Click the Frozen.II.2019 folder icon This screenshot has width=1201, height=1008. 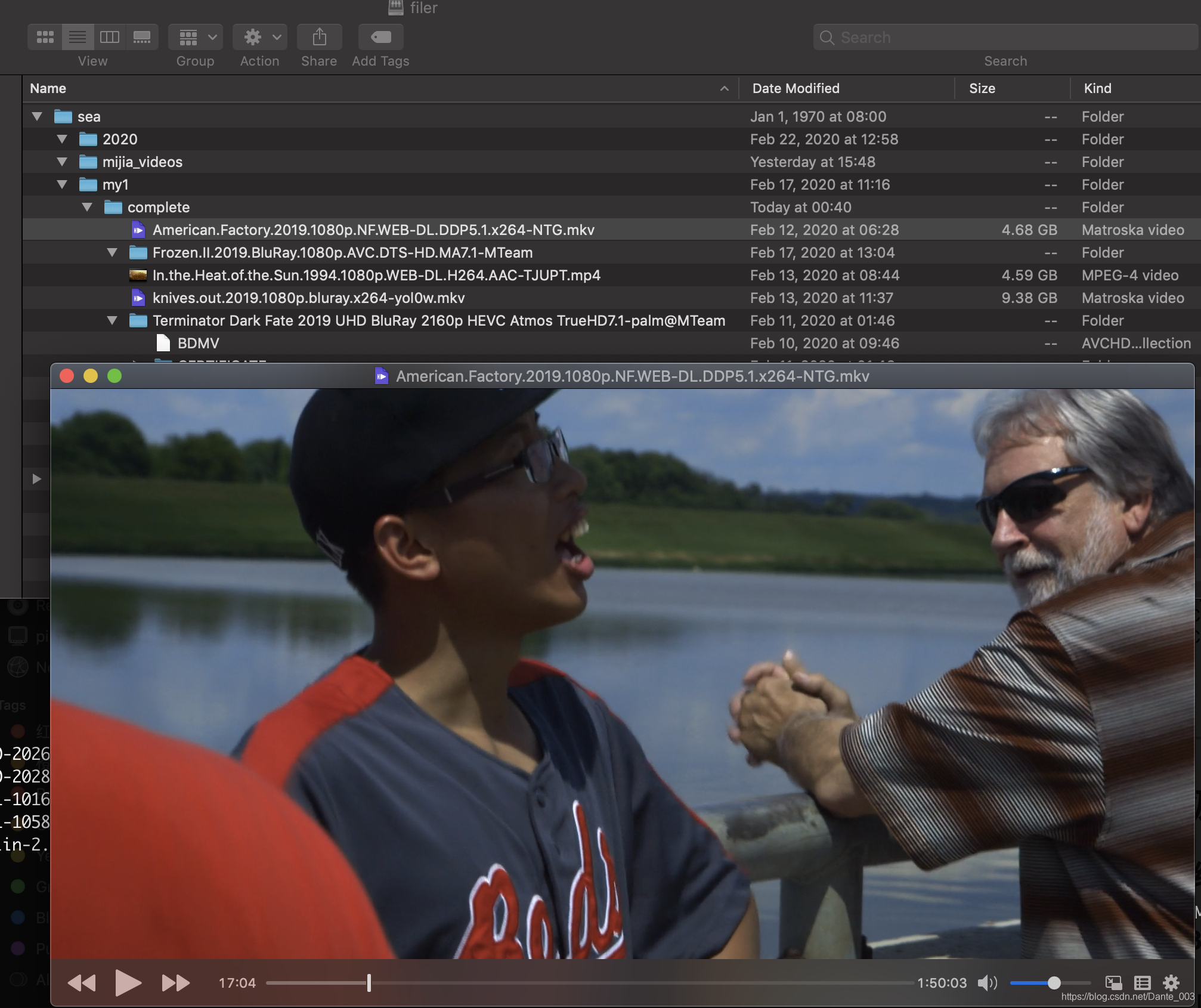coord(138,252)
